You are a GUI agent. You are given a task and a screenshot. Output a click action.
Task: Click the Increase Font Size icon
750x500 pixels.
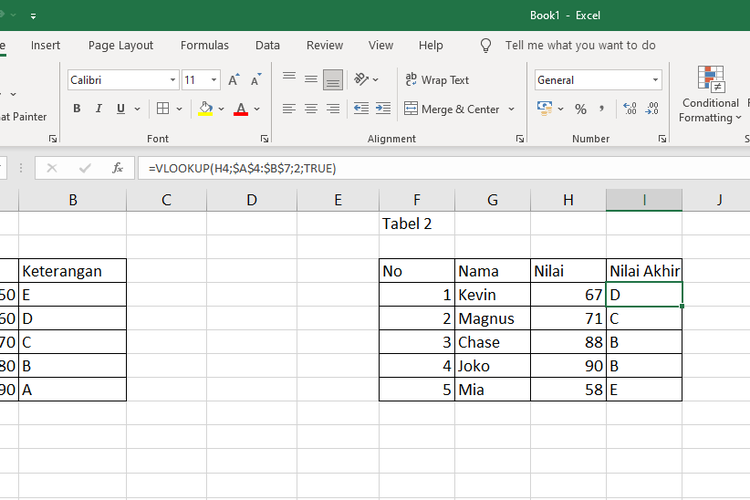pyautogui.click(x=233, y=80)
